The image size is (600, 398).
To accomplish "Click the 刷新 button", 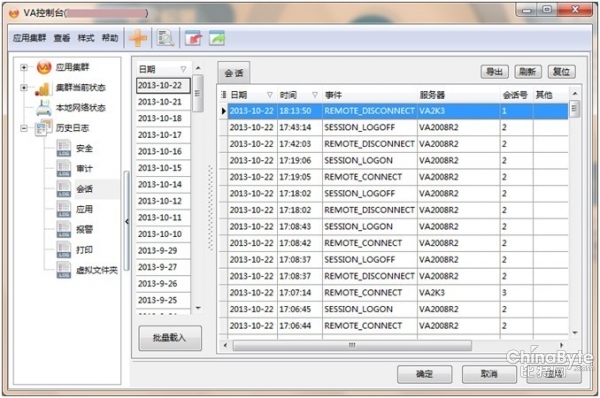I will coord(528,72).
